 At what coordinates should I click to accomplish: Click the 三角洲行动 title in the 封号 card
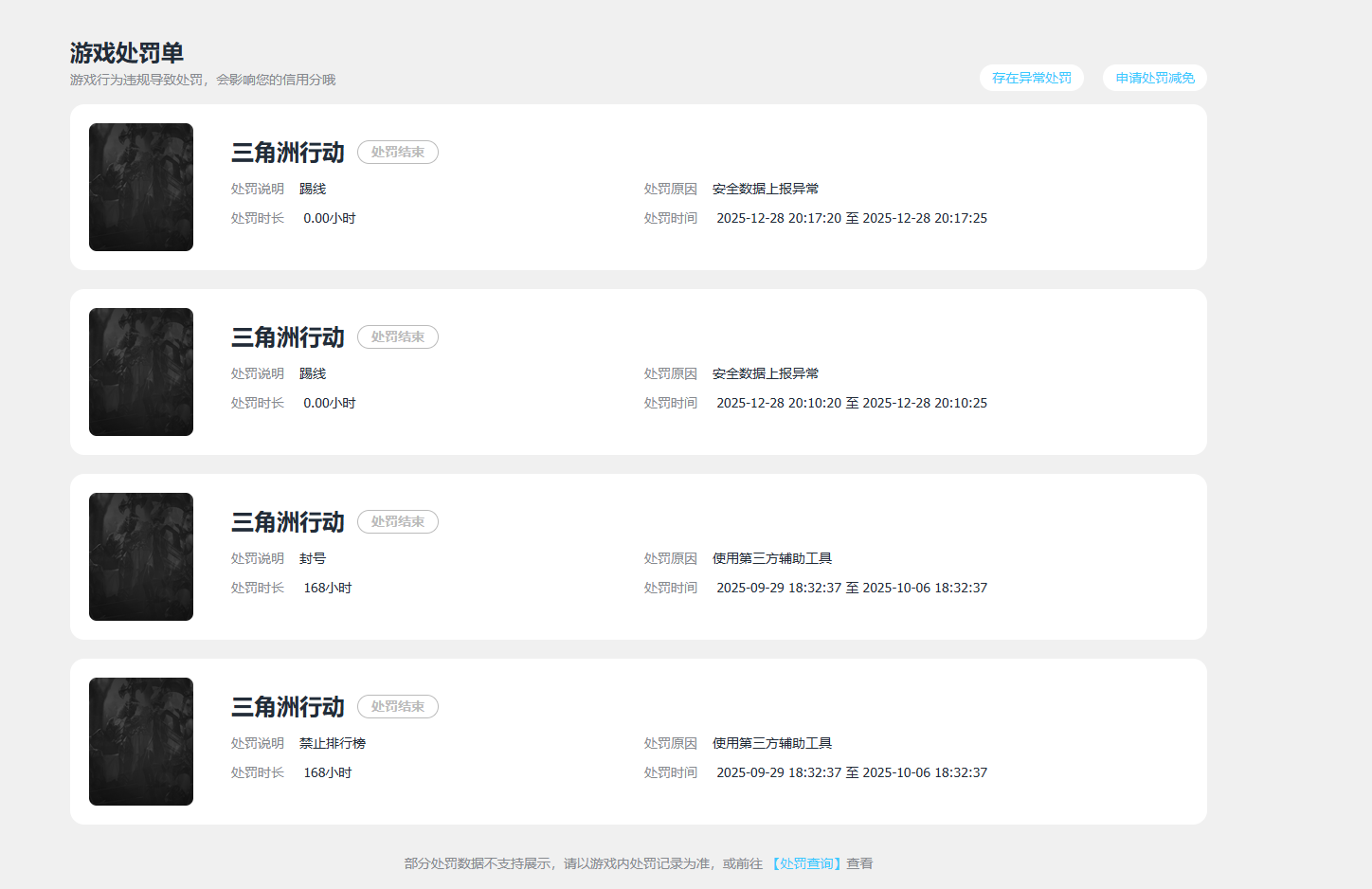coord(288,522)
